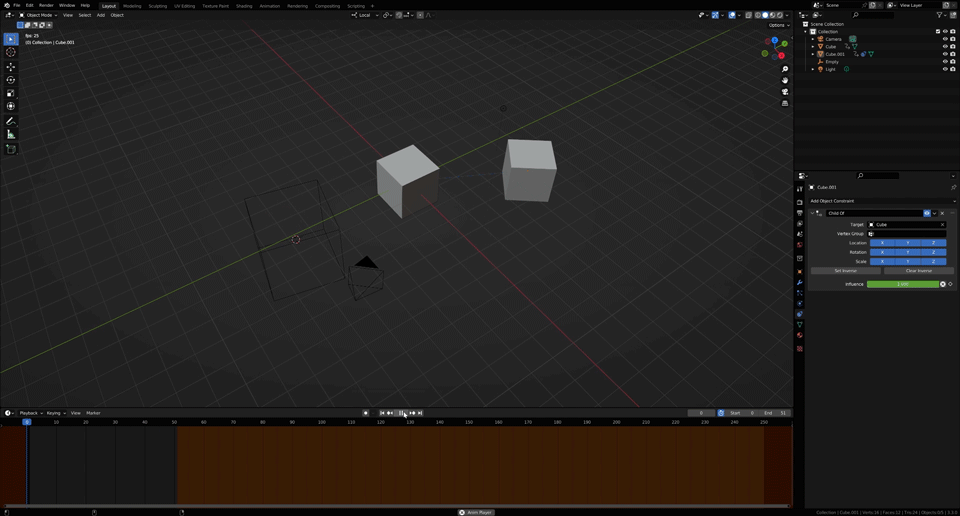This screenshot has height=516, width=960.
Task: Expand the Camera item in outliner
Action: tap(813, 39)
